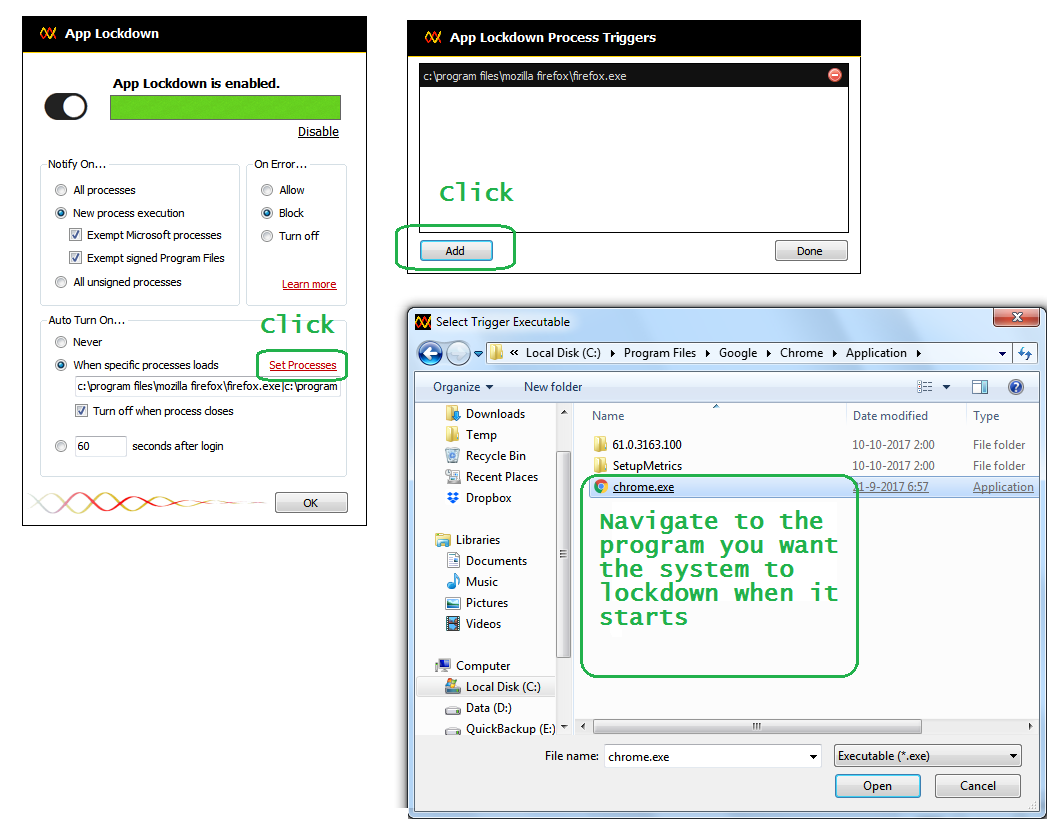Select Computer in navigation pane

coord(483,666)
